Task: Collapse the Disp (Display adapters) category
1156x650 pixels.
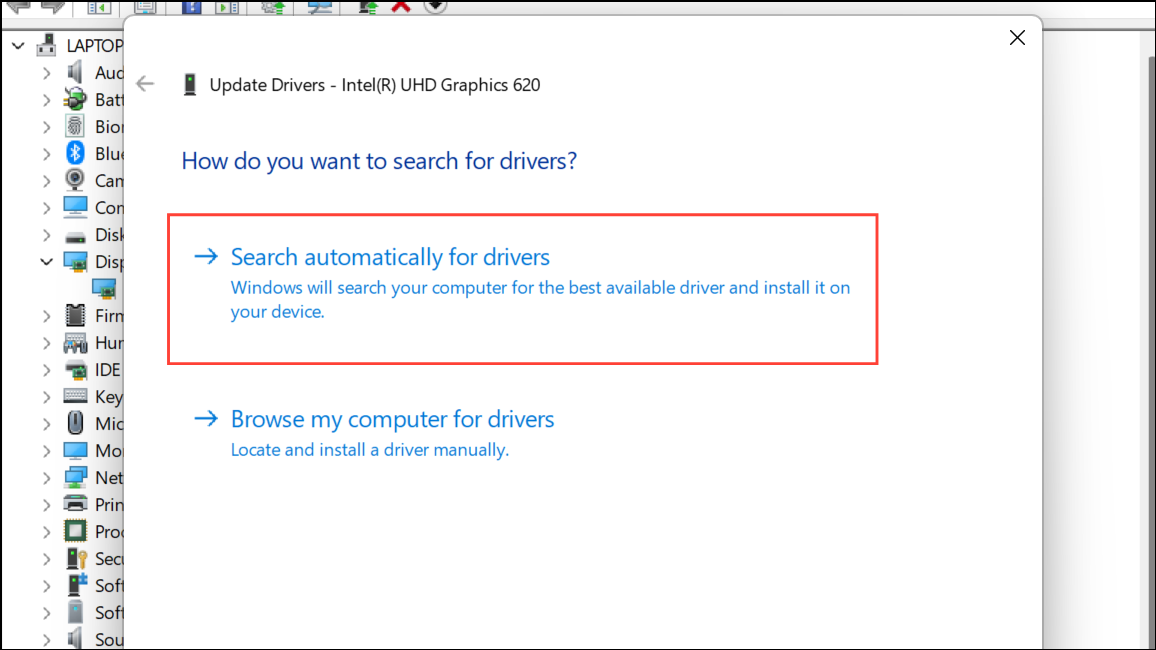Action: tap(46, 262)
